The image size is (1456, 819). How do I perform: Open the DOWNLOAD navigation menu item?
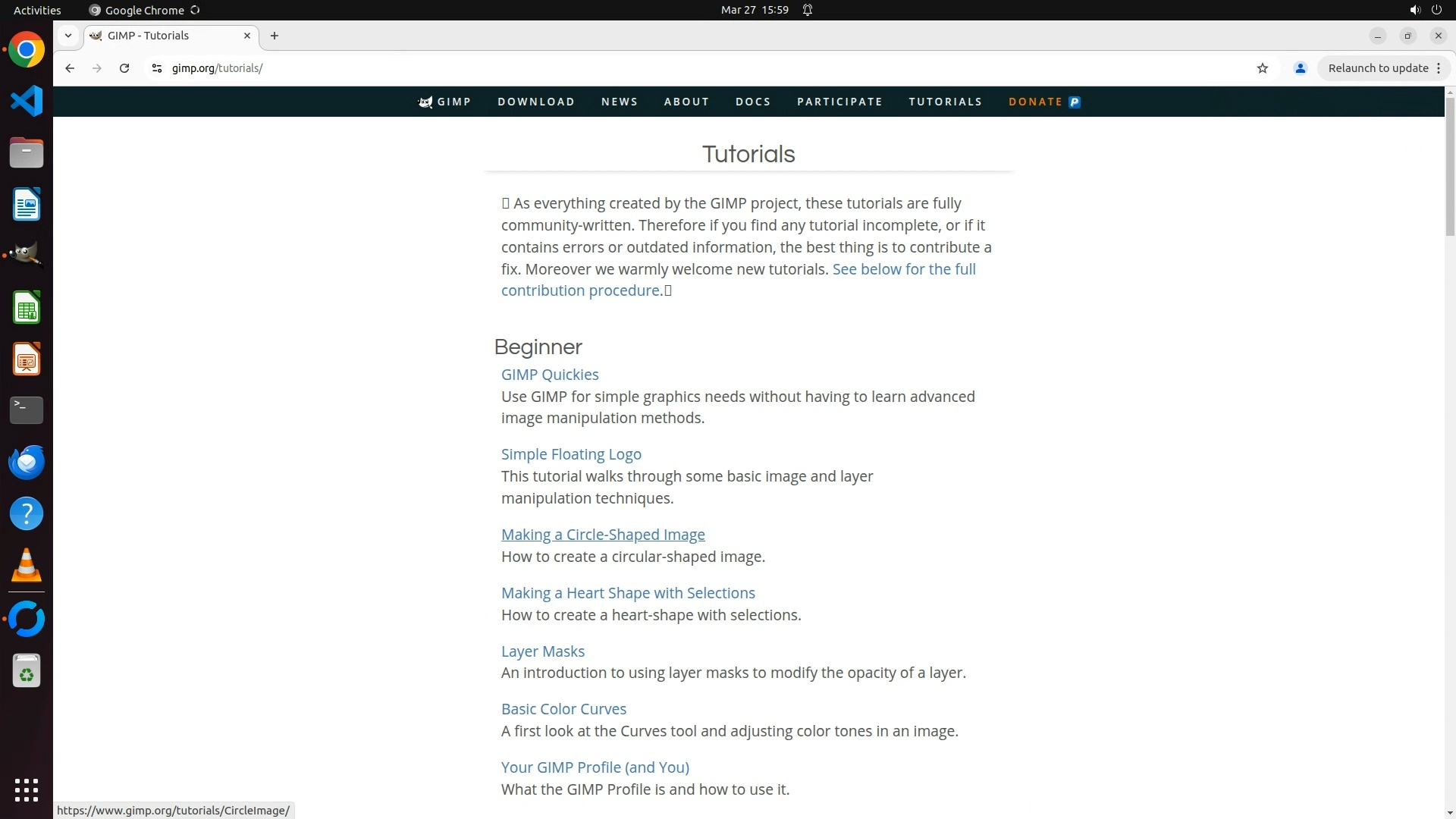(536, 102)
